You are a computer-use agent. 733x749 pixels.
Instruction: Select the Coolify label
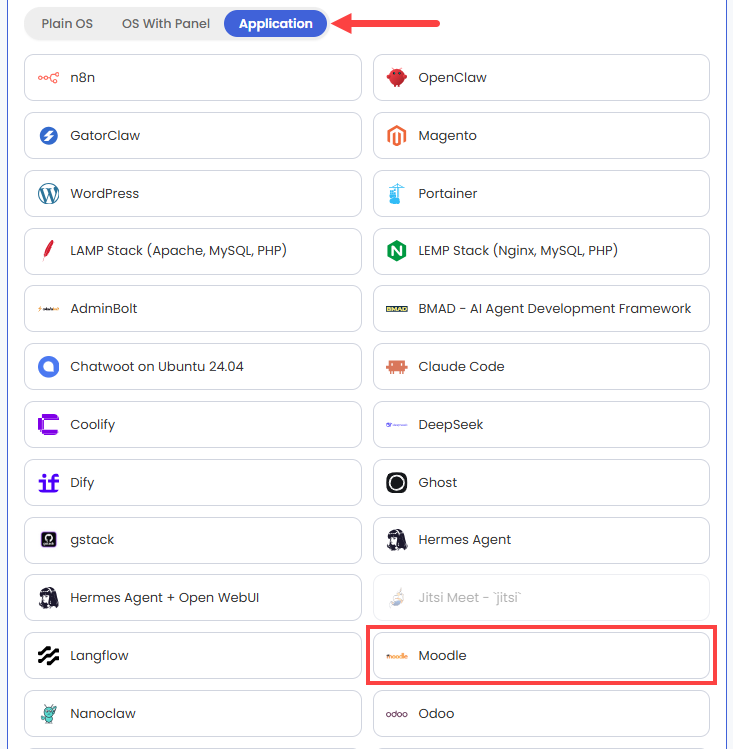(93, 425)
